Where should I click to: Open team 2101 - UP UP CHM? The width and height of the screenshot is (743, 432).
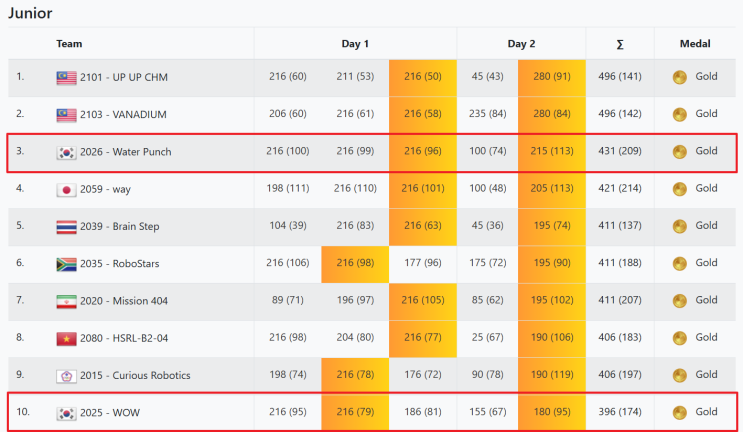tap(125, 77)
